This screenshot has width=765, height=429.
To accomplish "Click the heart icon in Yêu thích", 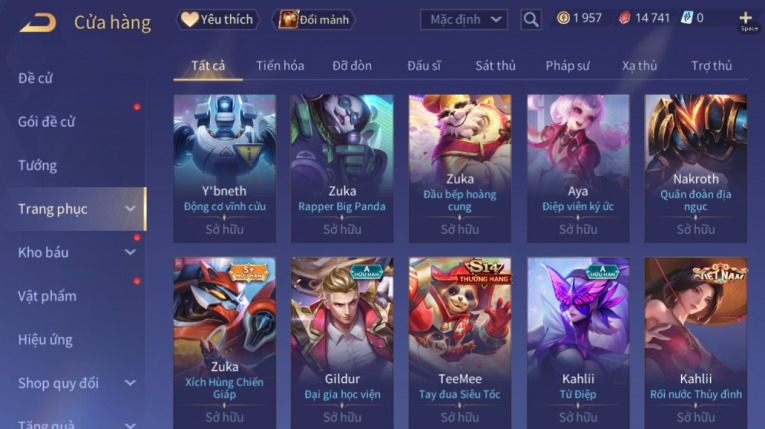I will pyautogui.click(x=189, y=20).
